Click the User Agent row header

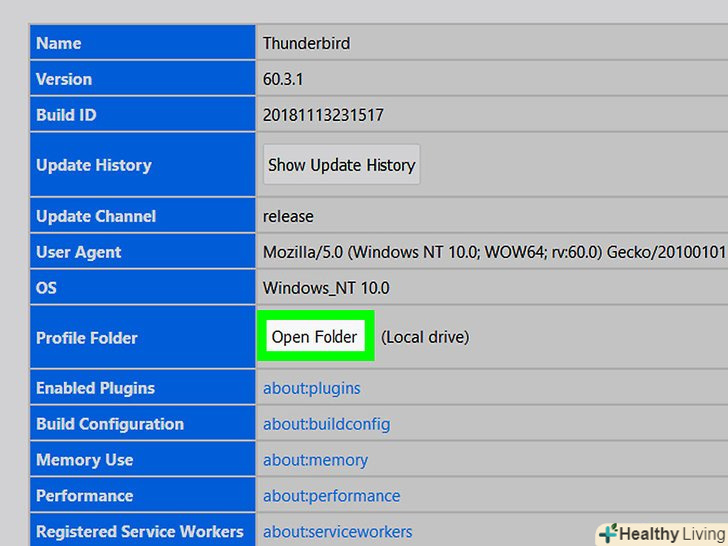point(143,251)
